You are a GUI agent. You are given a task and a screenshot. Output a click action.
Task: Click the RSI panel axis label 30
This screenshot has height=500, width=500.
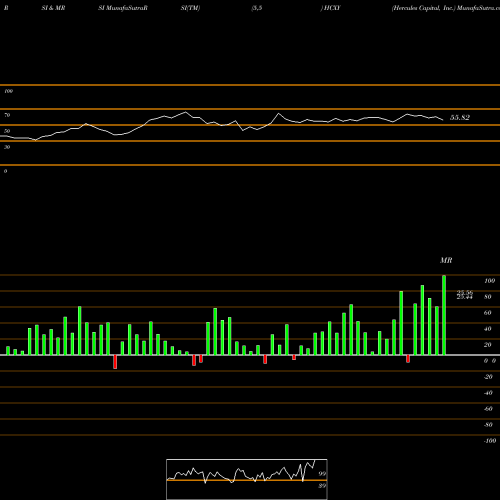click(x=7, y=147)
